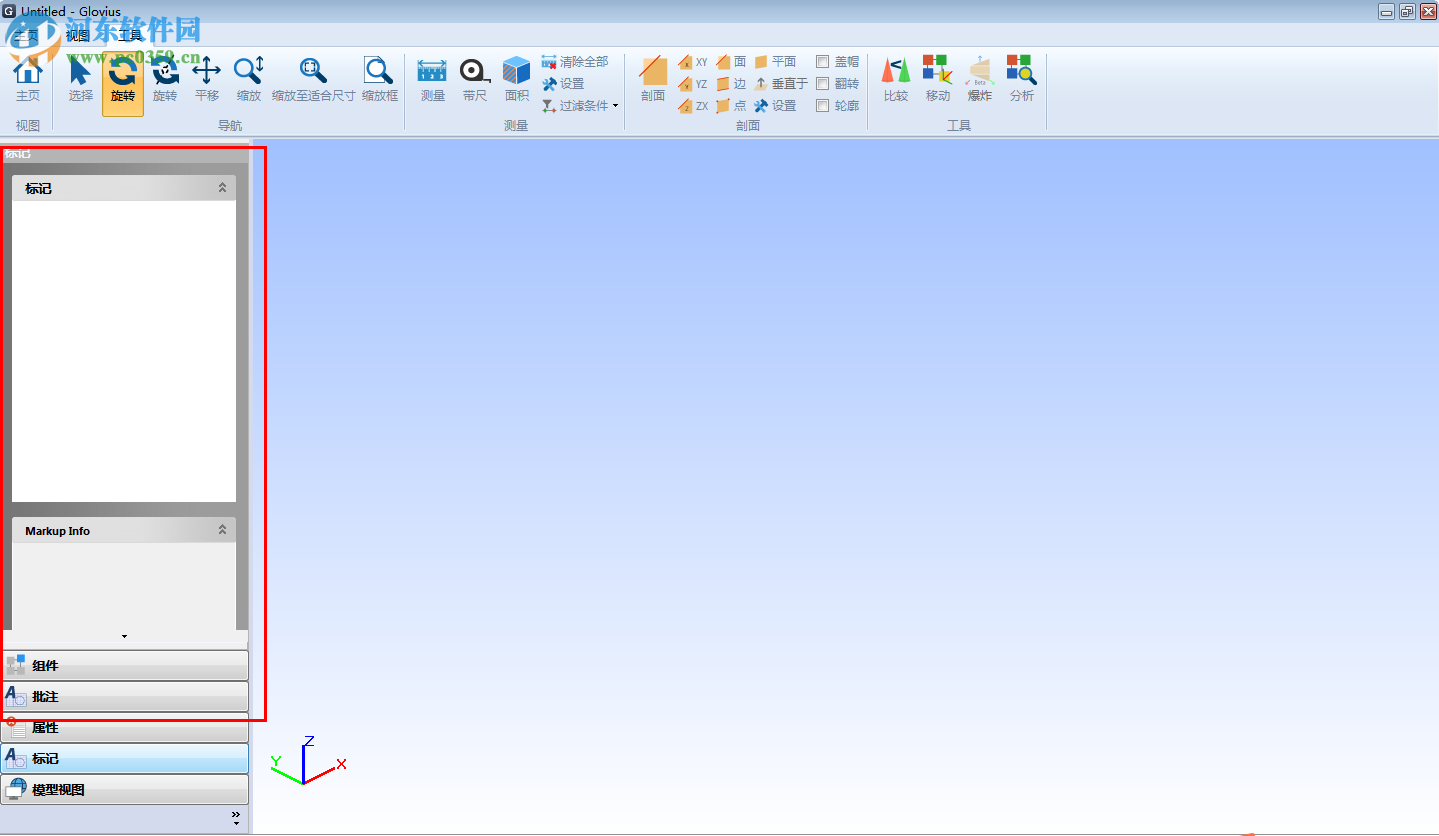Open the 组件 components panel

tap(125, 664)
